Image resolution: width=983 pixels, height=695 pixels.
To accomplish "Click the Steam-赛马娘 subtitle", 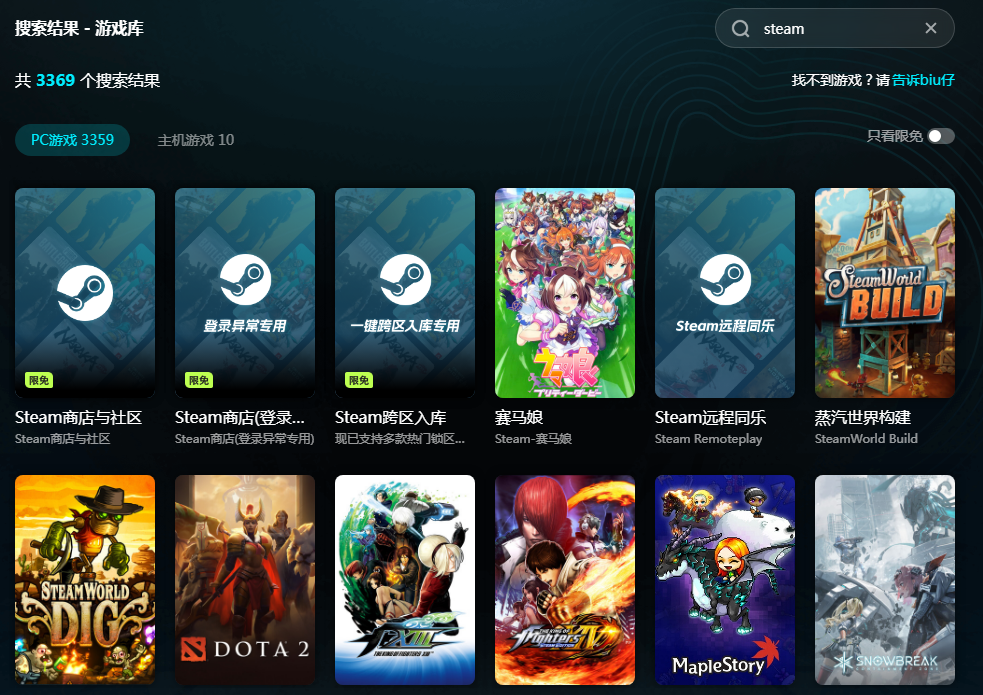I will point(533,439).
